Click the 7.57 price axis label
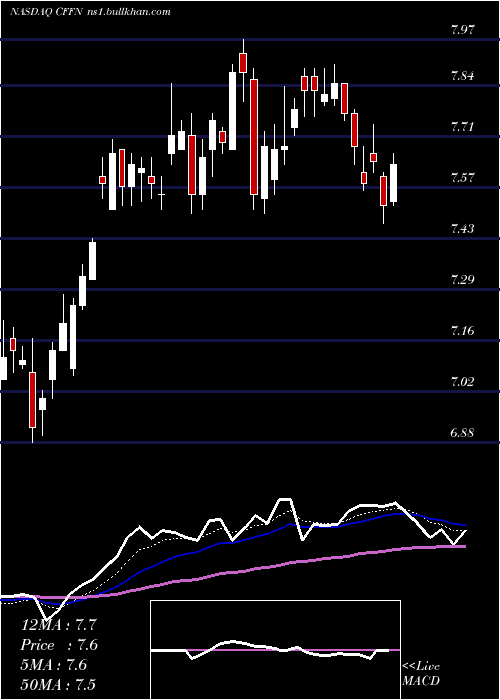Screen dimensions: 500x700 (x=463, y=178)
